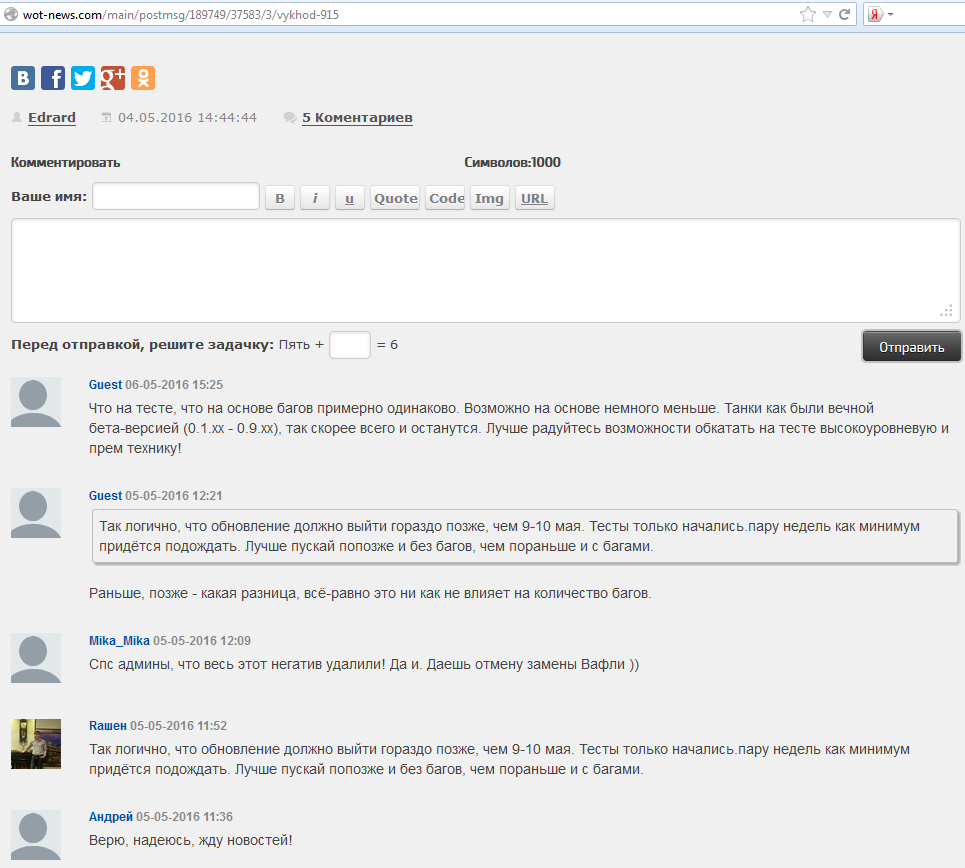Click the timestamp 05-05-2016 12:09
The width and height of the screenshot is (965, 868).
click(x=202, y=641)
